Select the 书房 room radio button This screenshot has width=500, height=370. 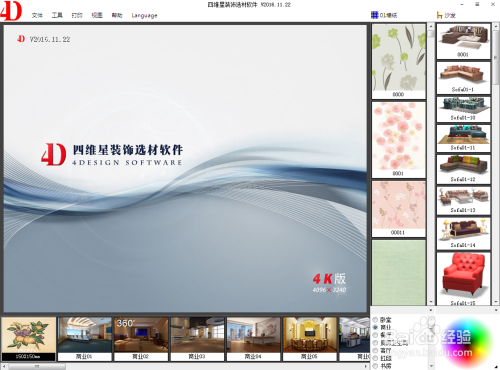pyautogui.click(x=375, y=366)
